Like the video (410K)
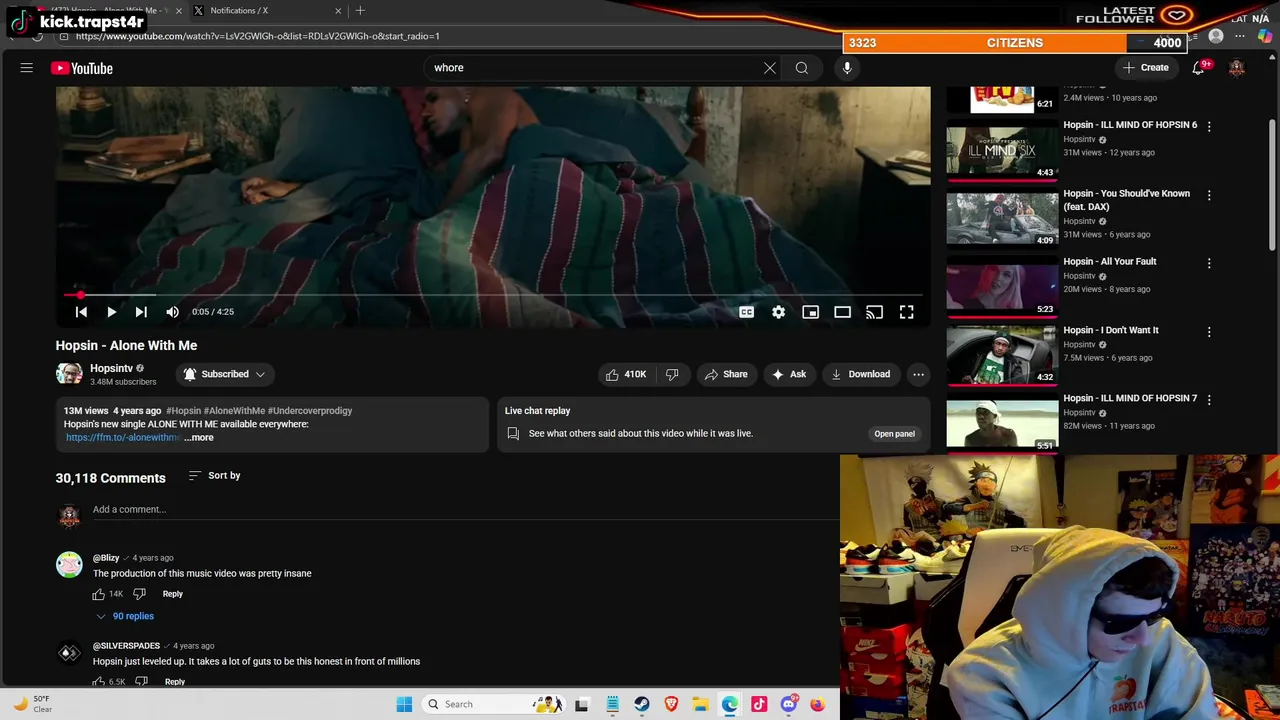Viewport: 1280px width, 720px height. (626, 374)
